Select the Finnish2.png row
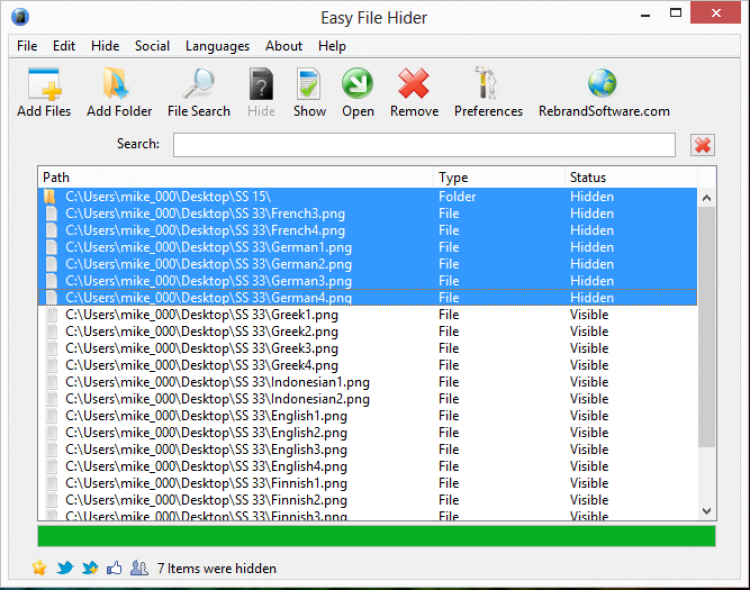 pos(367,500)
